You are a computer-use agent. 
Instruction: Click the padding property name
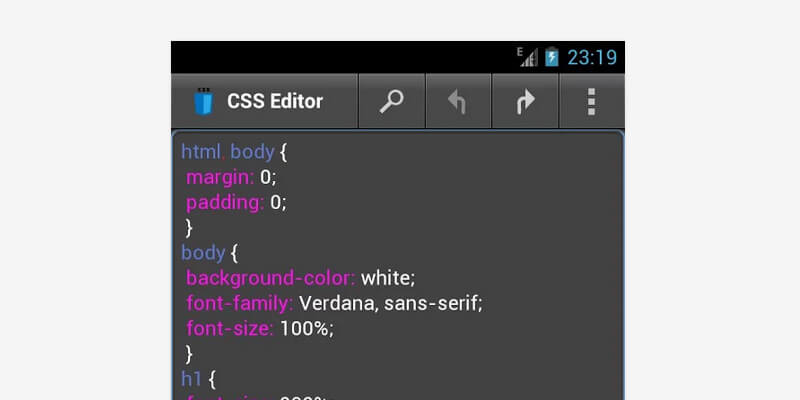(x=225, y=202)
